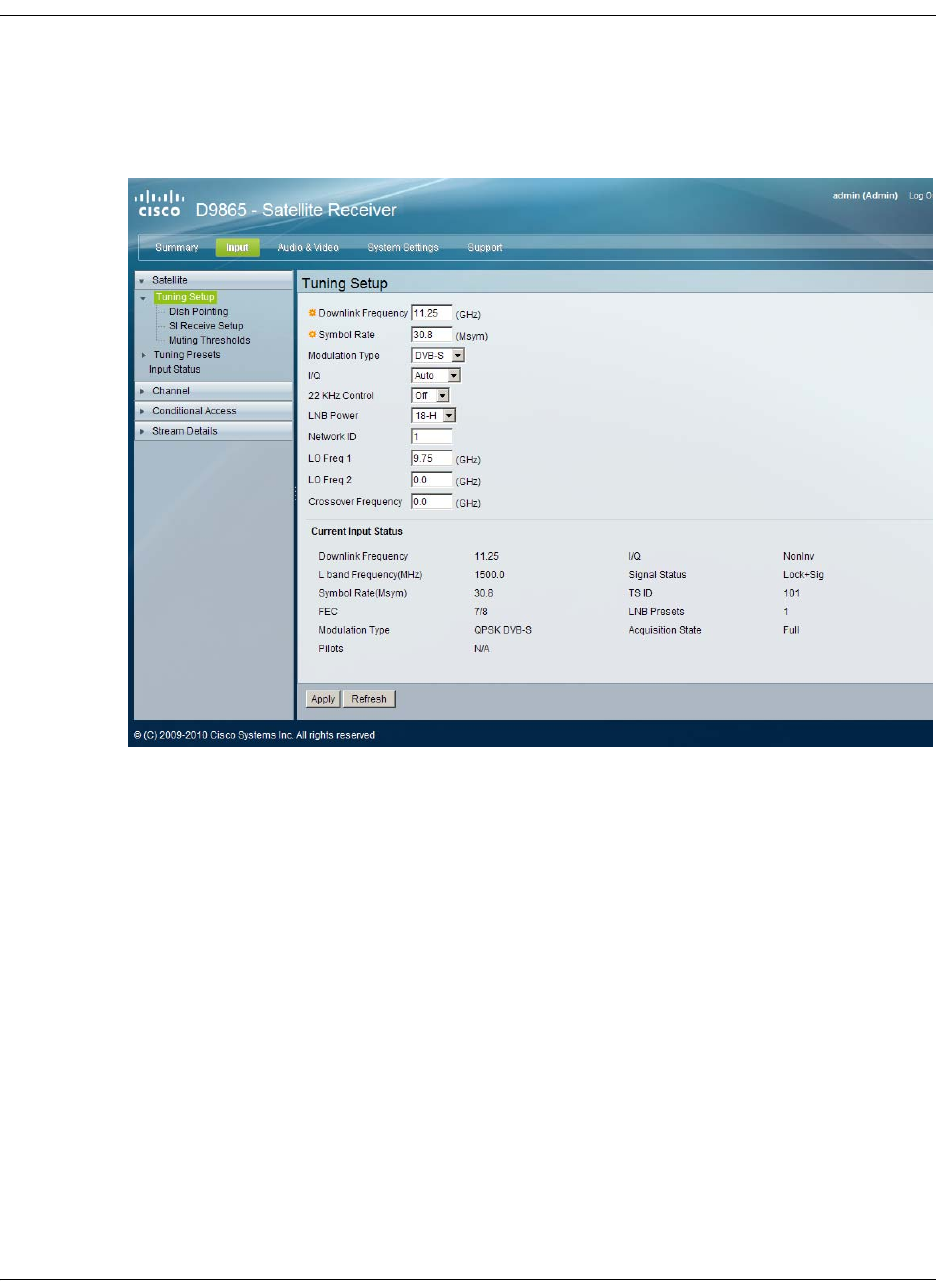Image resolution: width=936 pixels, height=1285 pixels.
Task: Click the Cisco logo
Action: 158,203
